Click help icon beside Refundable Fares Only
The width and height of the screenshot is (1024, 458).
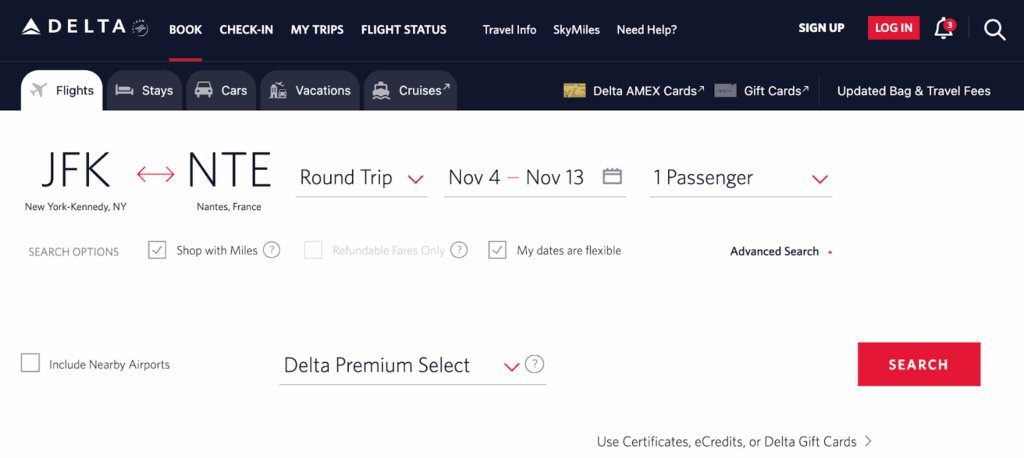(x=458, y=250)
